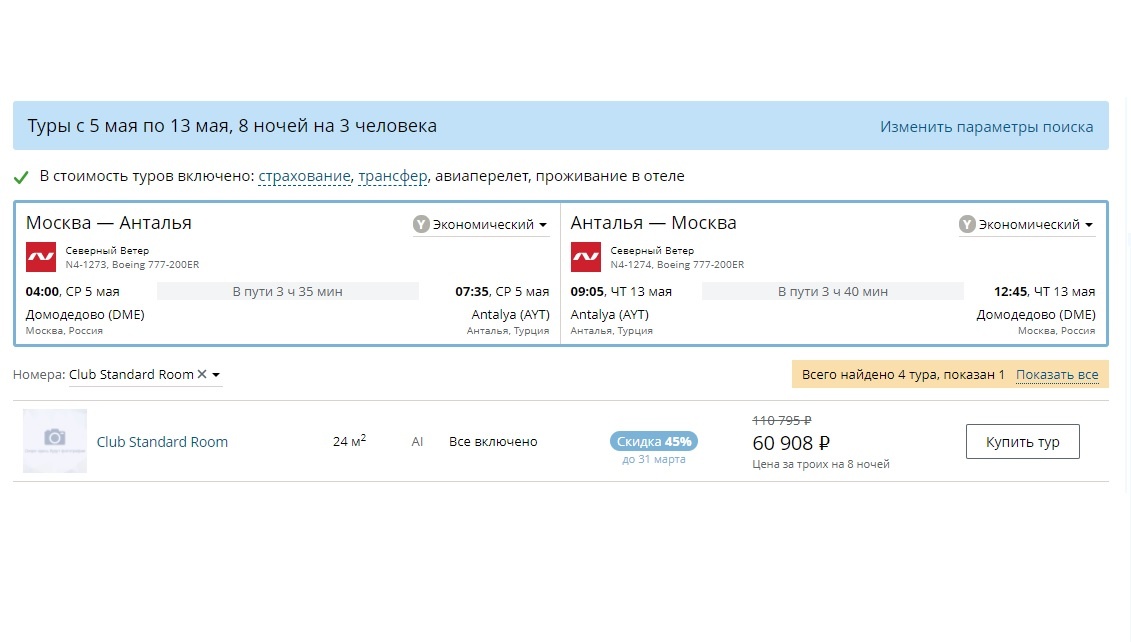Click departure time 04:00, СР 5 мая
The height and width of the screenshot is (642, 1131).
[73, 291]
